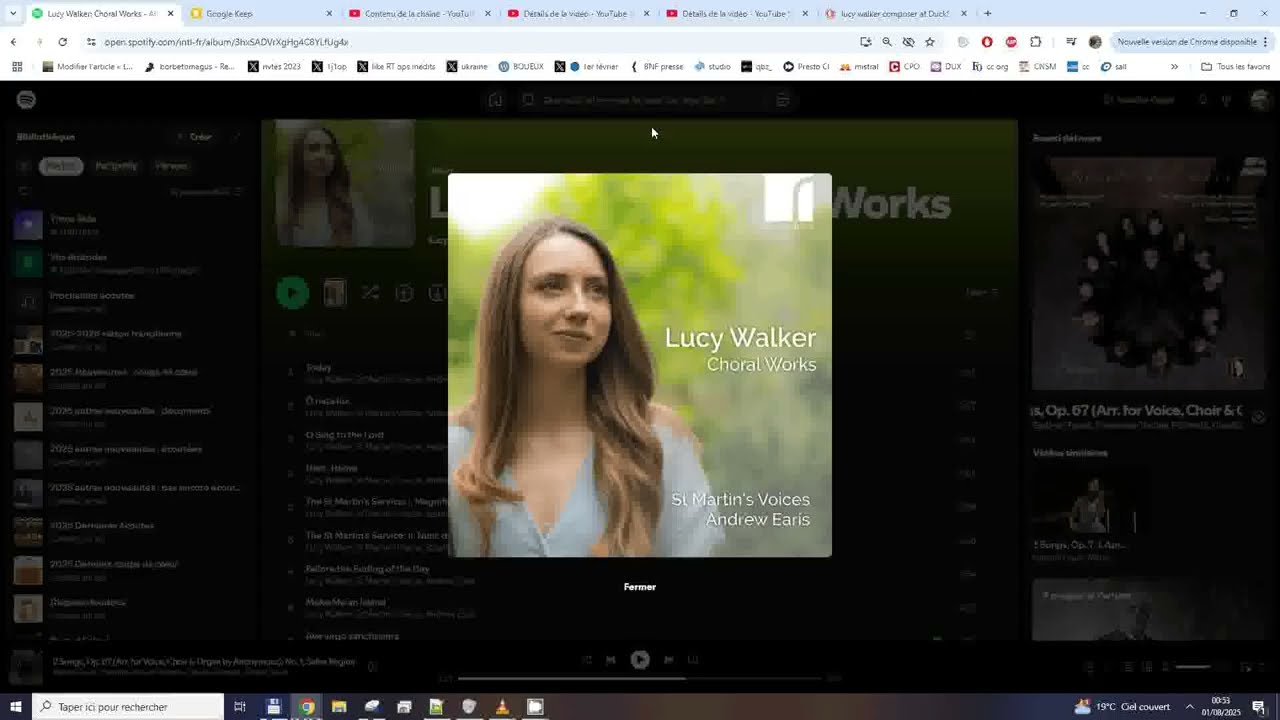Bookmark this page with the star icon
1280x720 pixels.
tap(930, 42)
